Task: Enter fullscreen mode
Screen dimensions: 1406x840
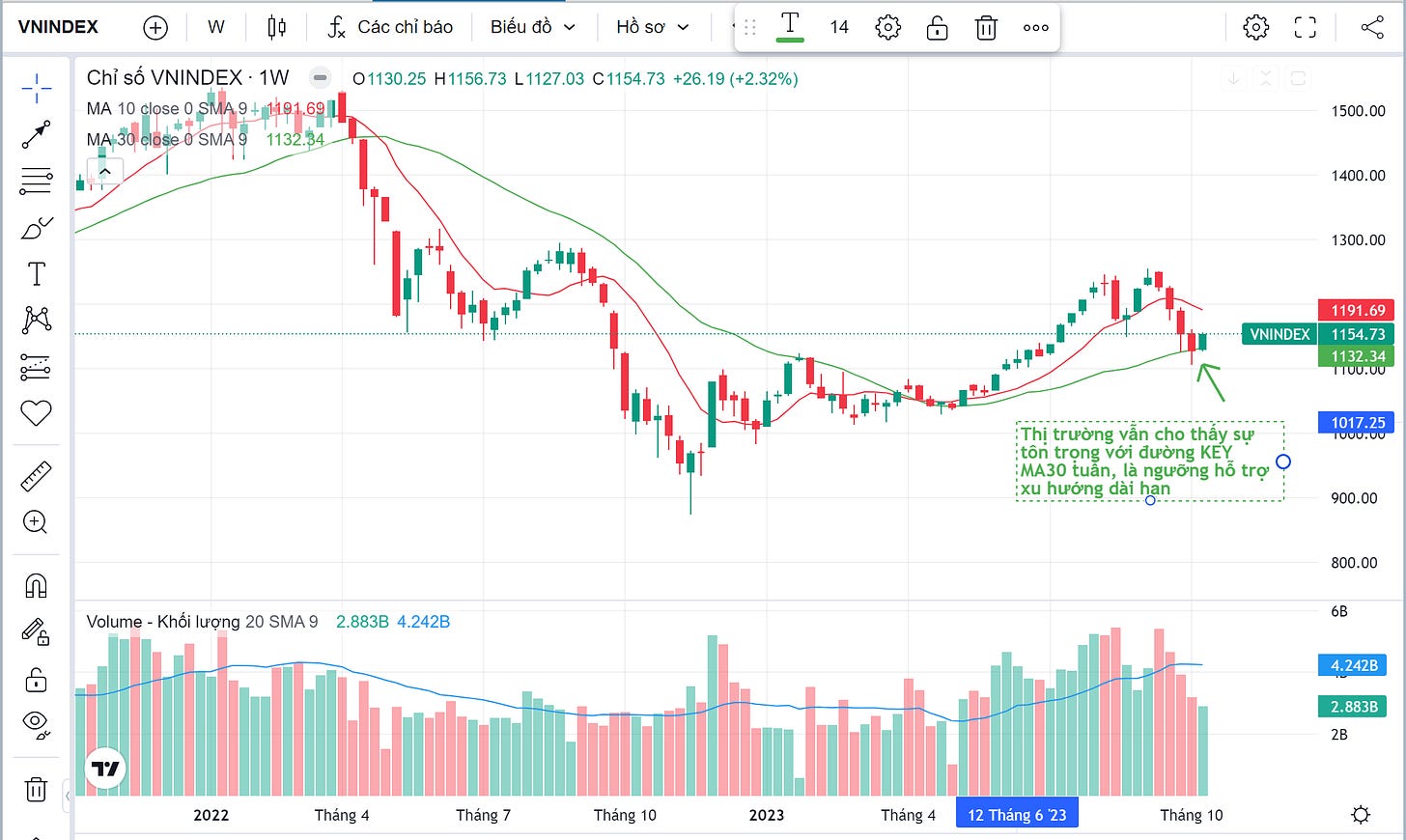Action: (x=1305, y=27)
